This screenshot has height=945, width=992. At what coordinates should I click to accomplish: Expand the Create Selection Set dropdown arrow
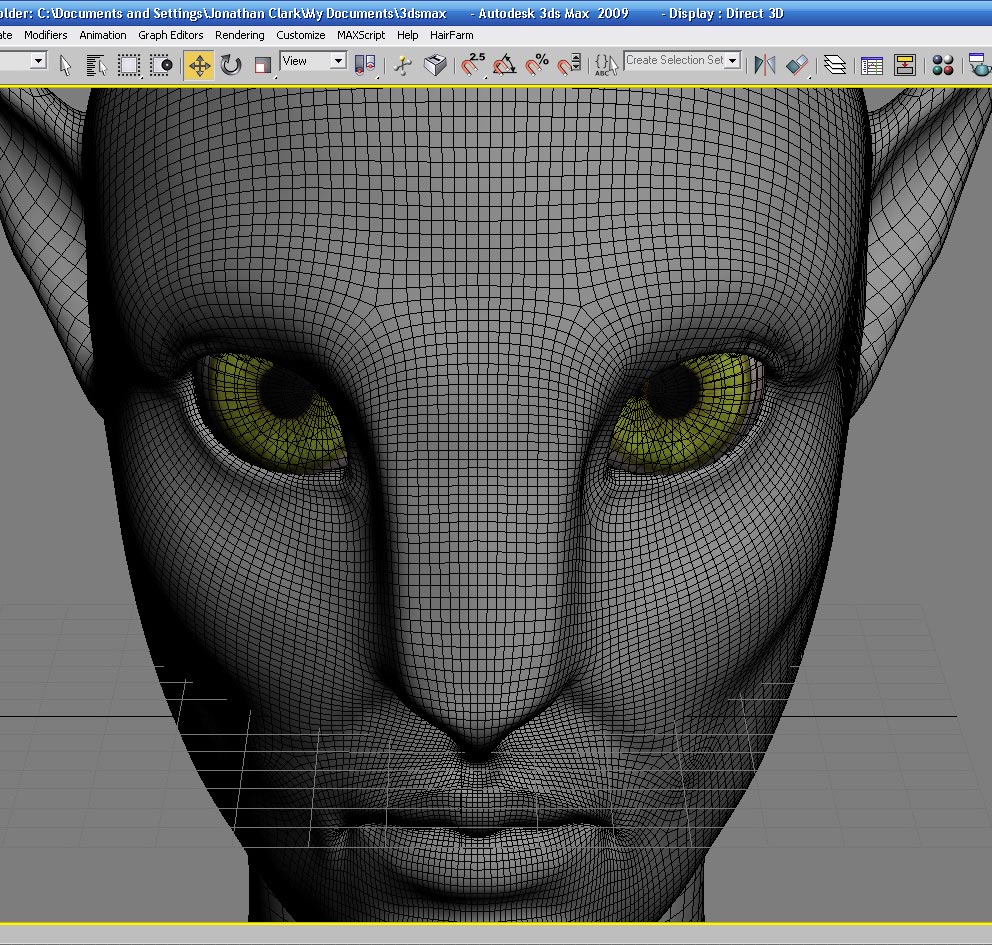pyautogui.click(x=733, y=60)
